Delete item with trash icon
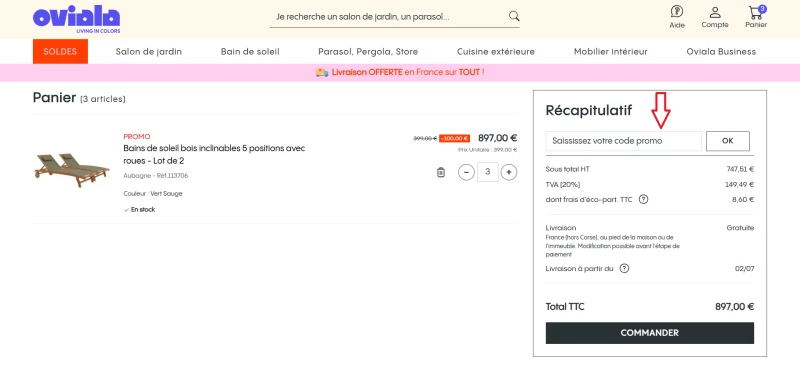800x366 pixels. click(x=441, y=173)
